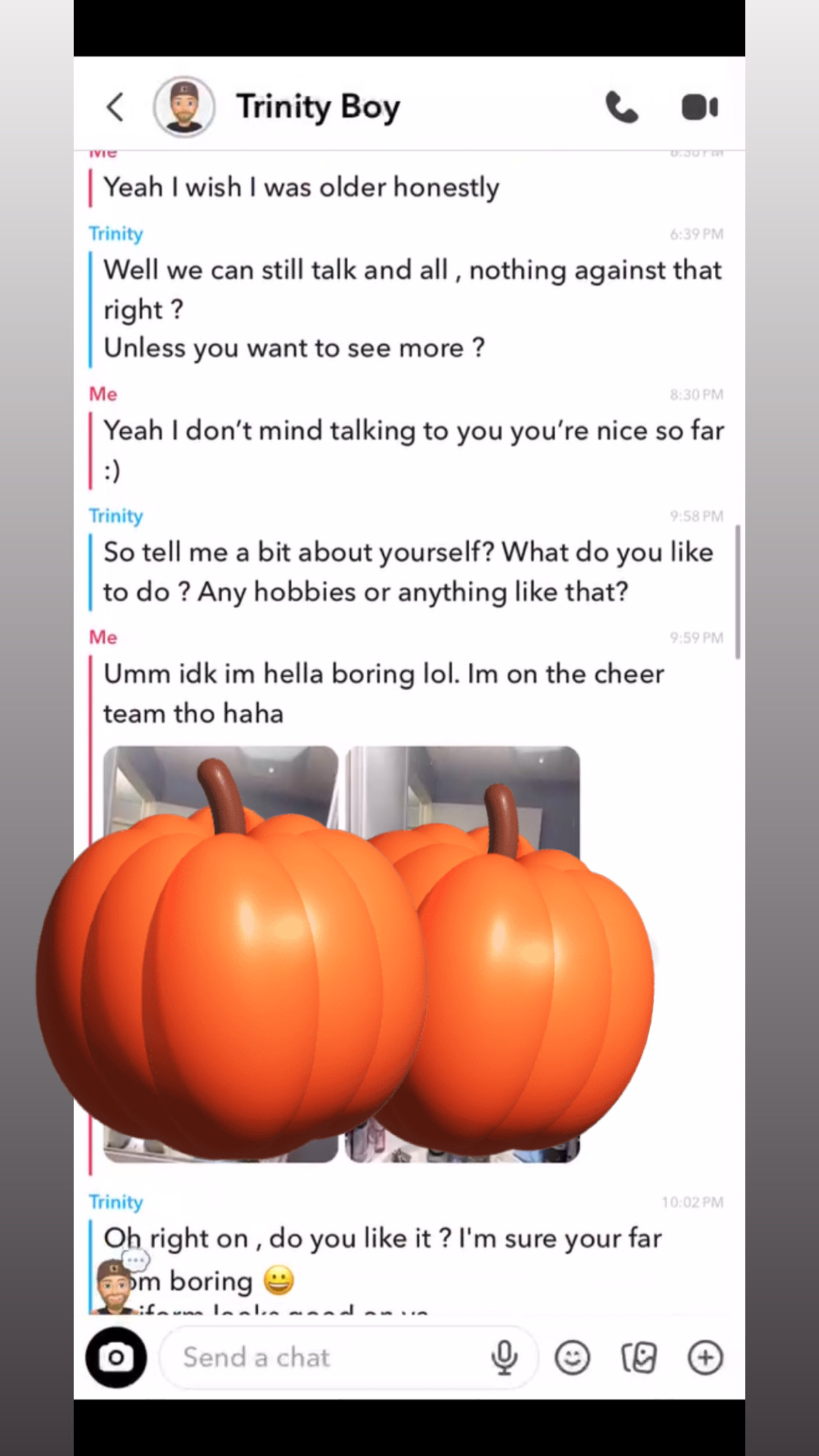
Task: Click the chat scrollbar handle
Action: point(737,591)
